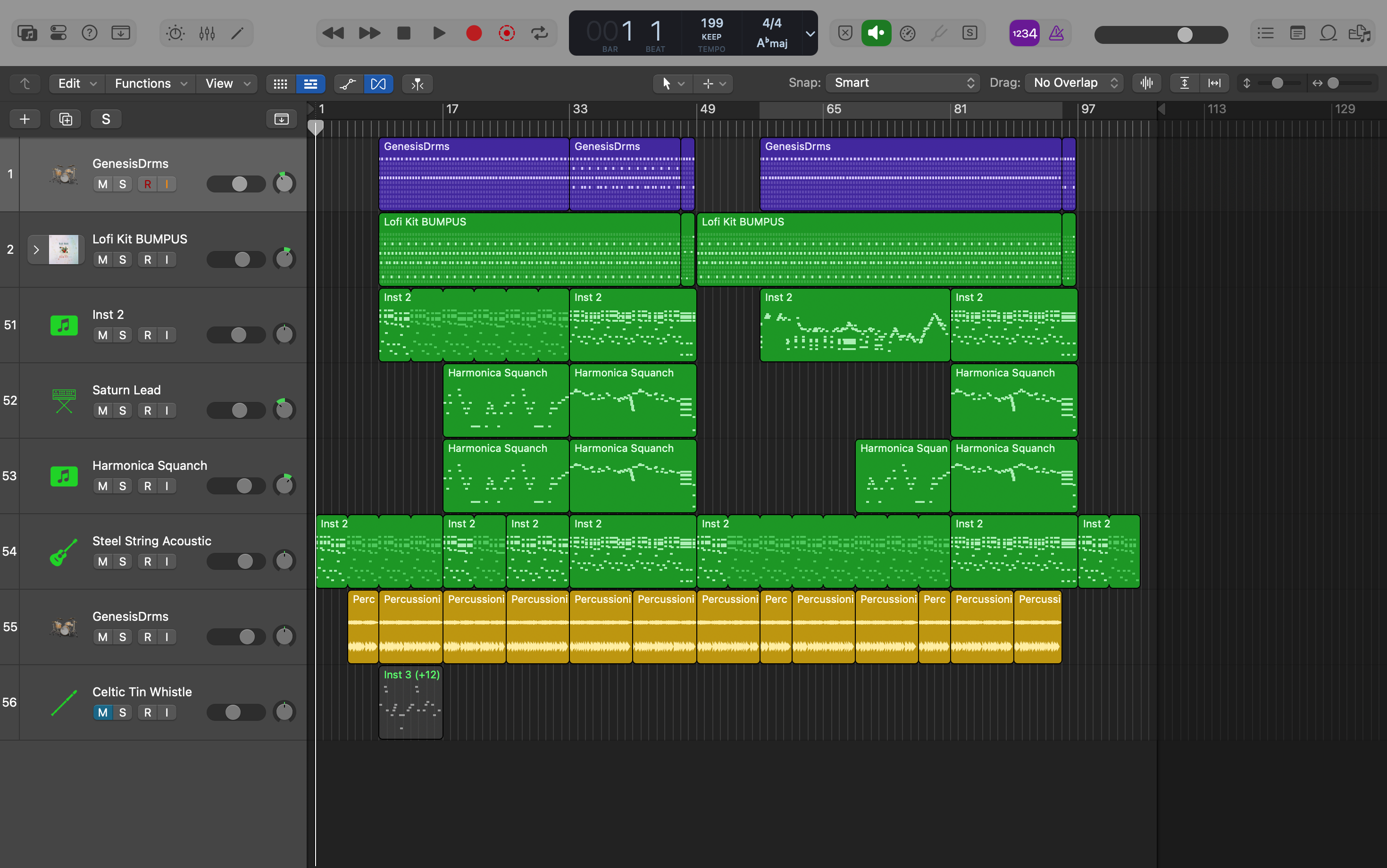Open the Library panel icon
The width and height of the screenshot is (1387, 868).
[27, 33]
